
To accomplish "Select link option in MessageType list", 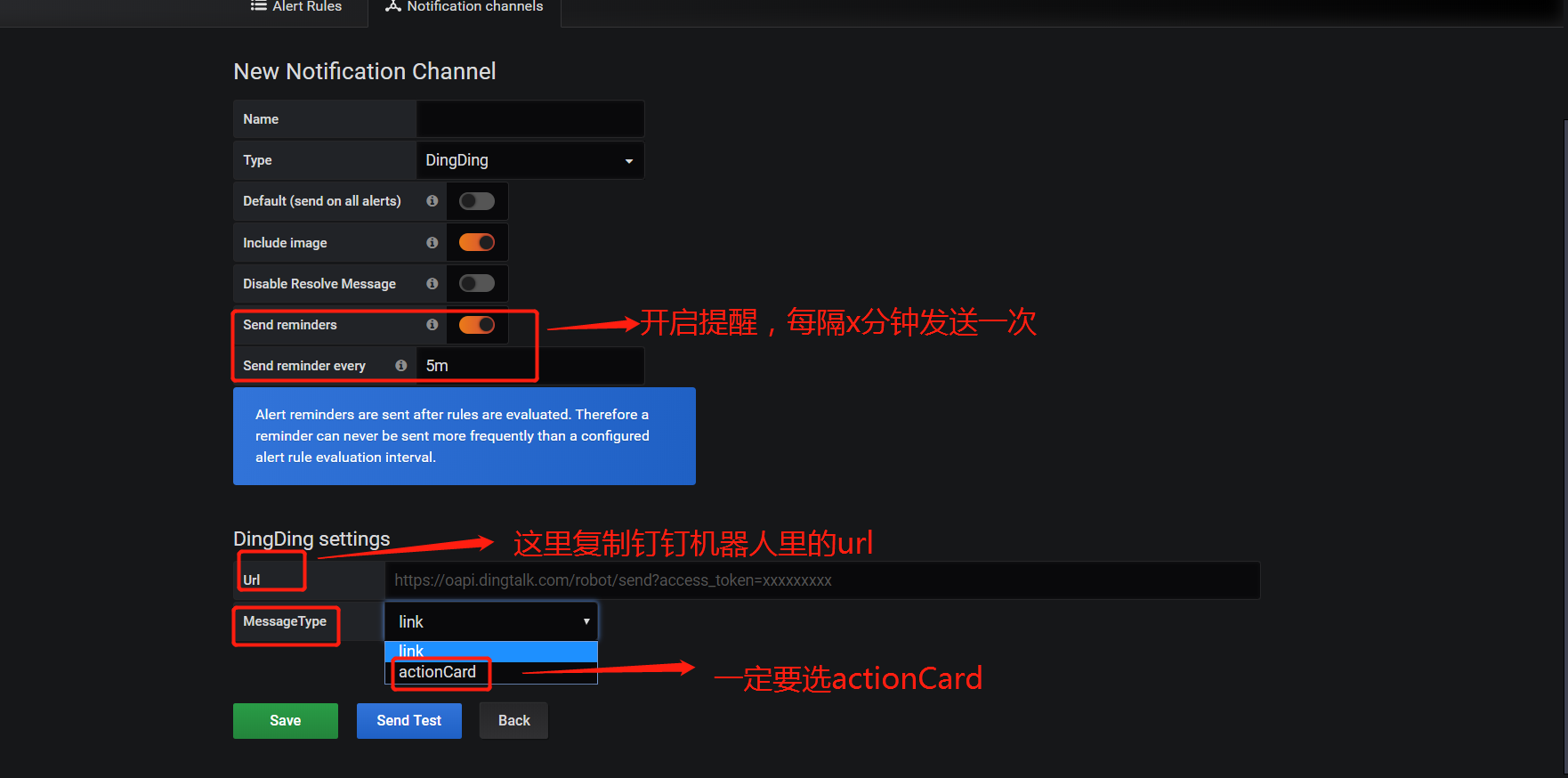I will (x=491, y=652).
